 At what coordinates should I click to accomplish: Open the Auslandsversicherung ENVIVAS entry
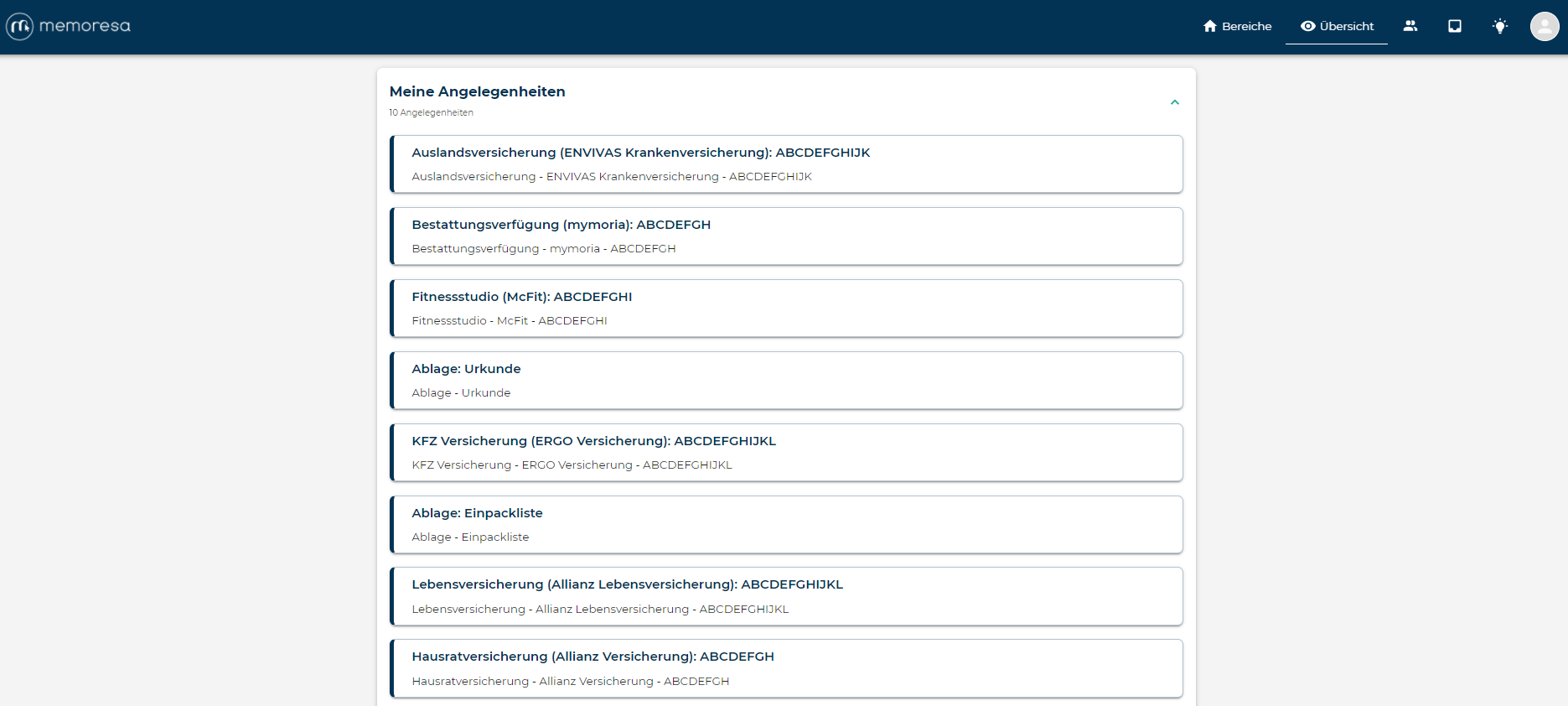[786, 164]
